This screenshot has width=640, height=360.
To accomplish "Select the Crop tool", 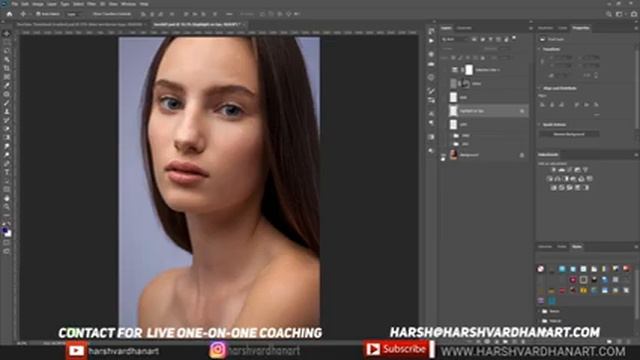I will (7, 69).
